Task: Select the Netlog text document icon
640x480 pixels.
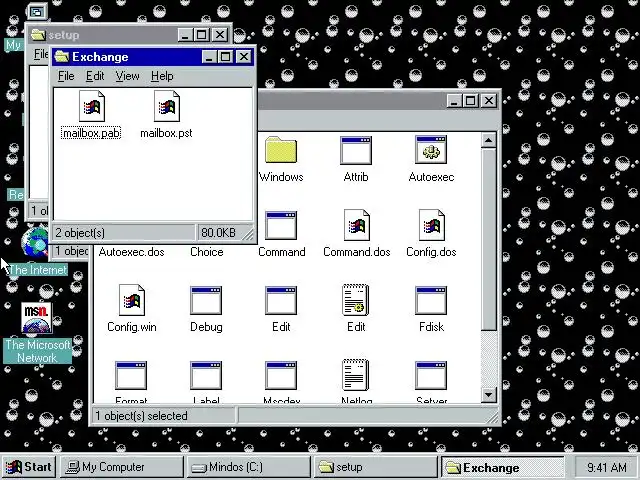Action: point(356,375)
